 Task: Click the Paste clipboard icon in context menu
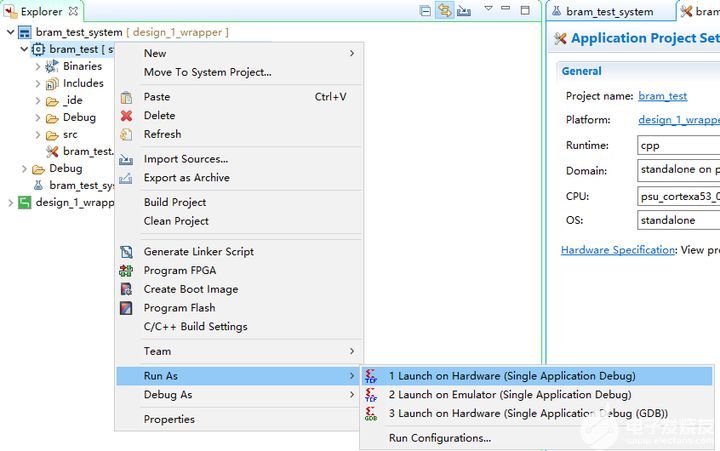coord(126,97)
